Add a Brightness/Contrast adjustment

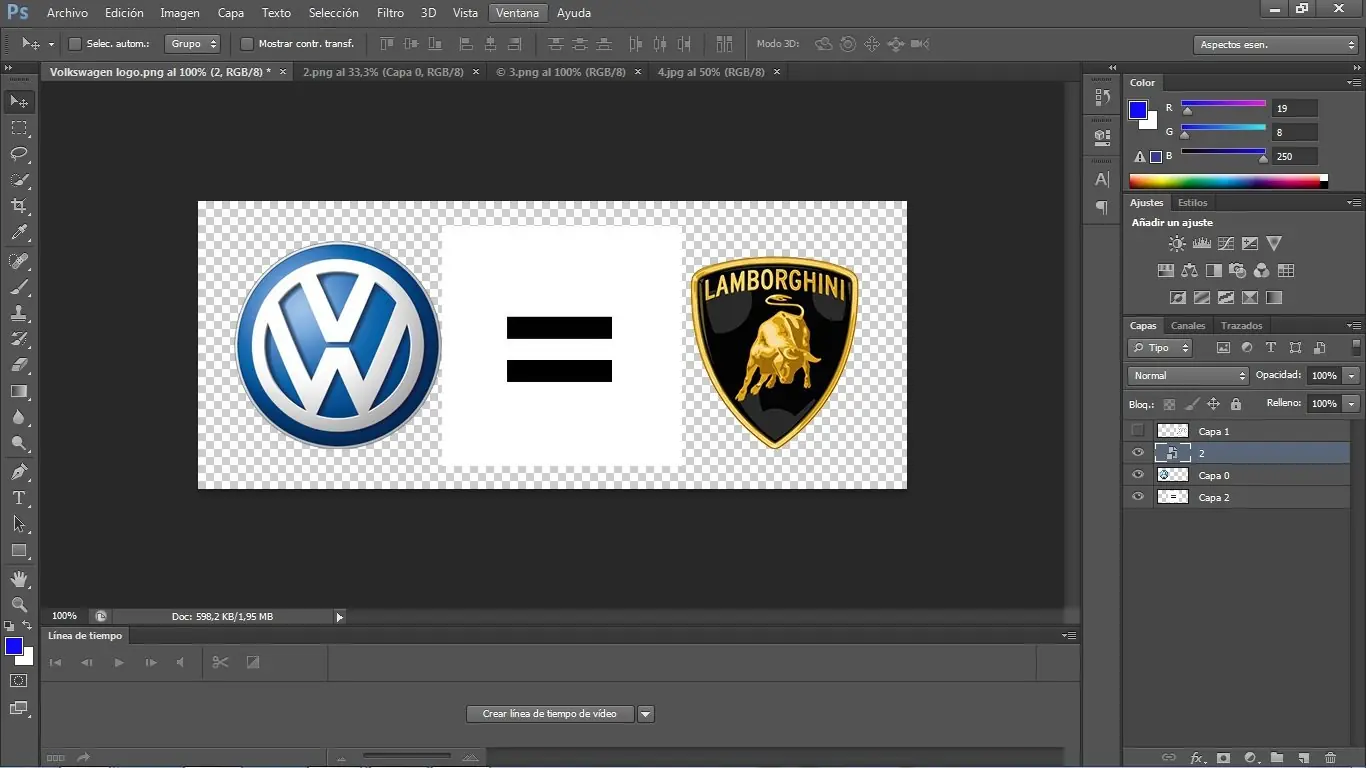pyautogui.click(x=1177, y=243)
